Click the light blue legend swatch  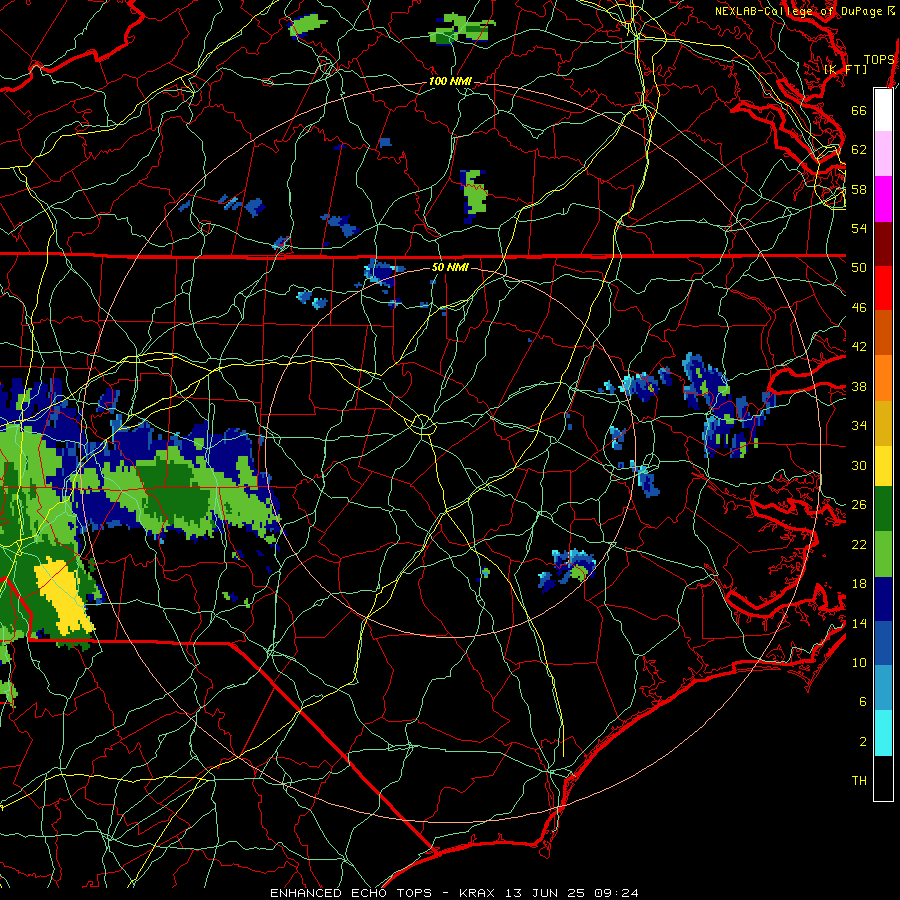point(883,688)
